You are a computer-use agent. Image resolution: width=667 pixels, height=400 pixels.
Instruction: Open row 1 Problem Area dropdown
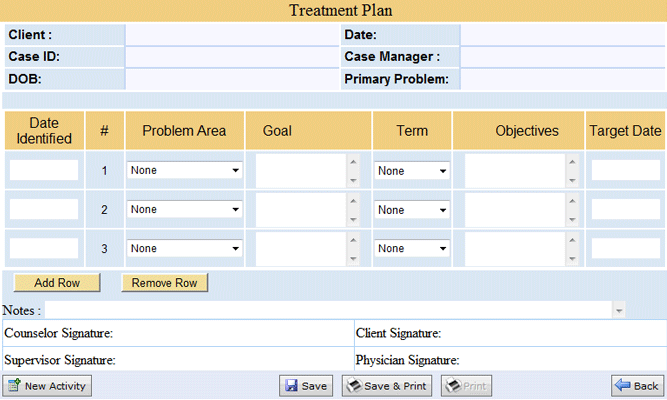click(x=185, y=170)
